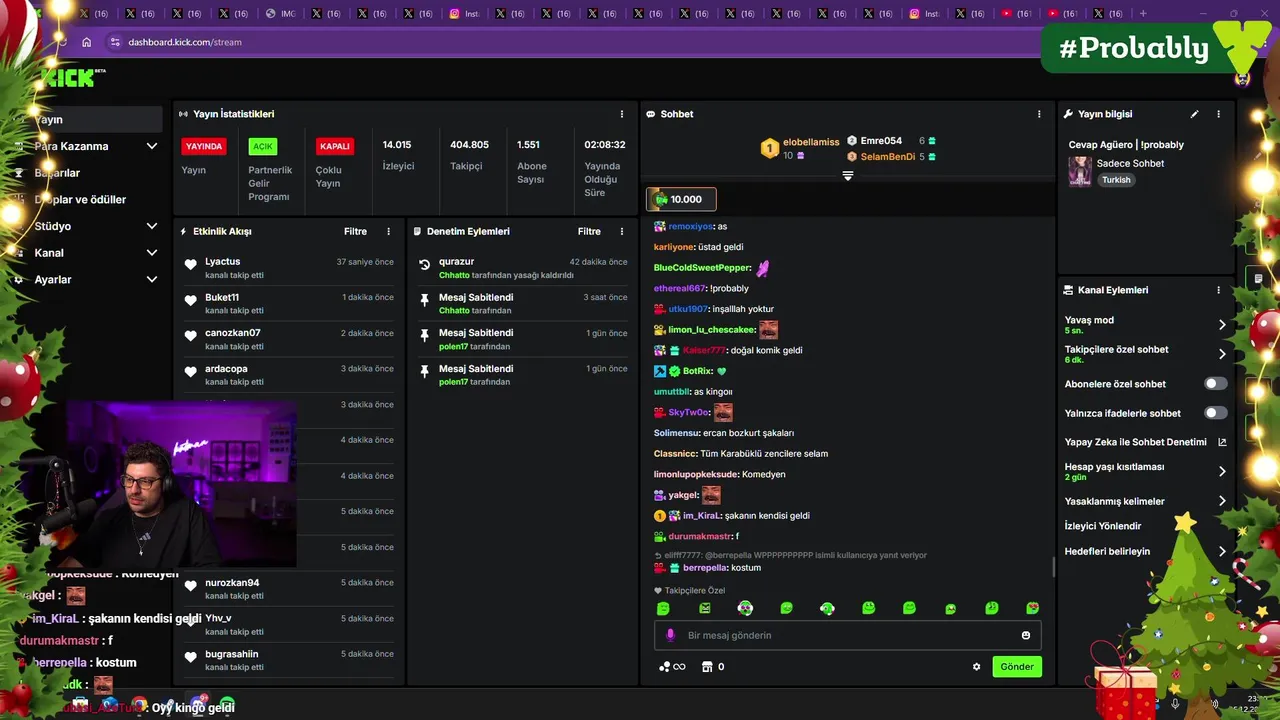Expand the Kanal sidebar section

pyautogui.click(x=152, y=253)
